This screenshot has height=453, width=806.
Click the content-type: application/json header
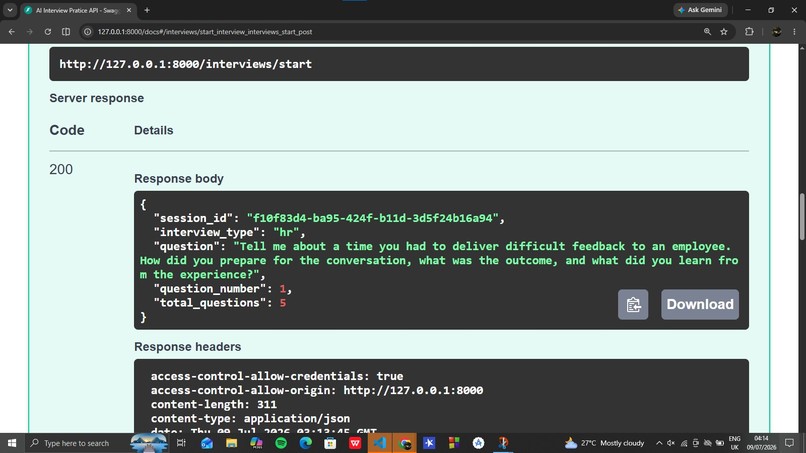coord(250,419)
